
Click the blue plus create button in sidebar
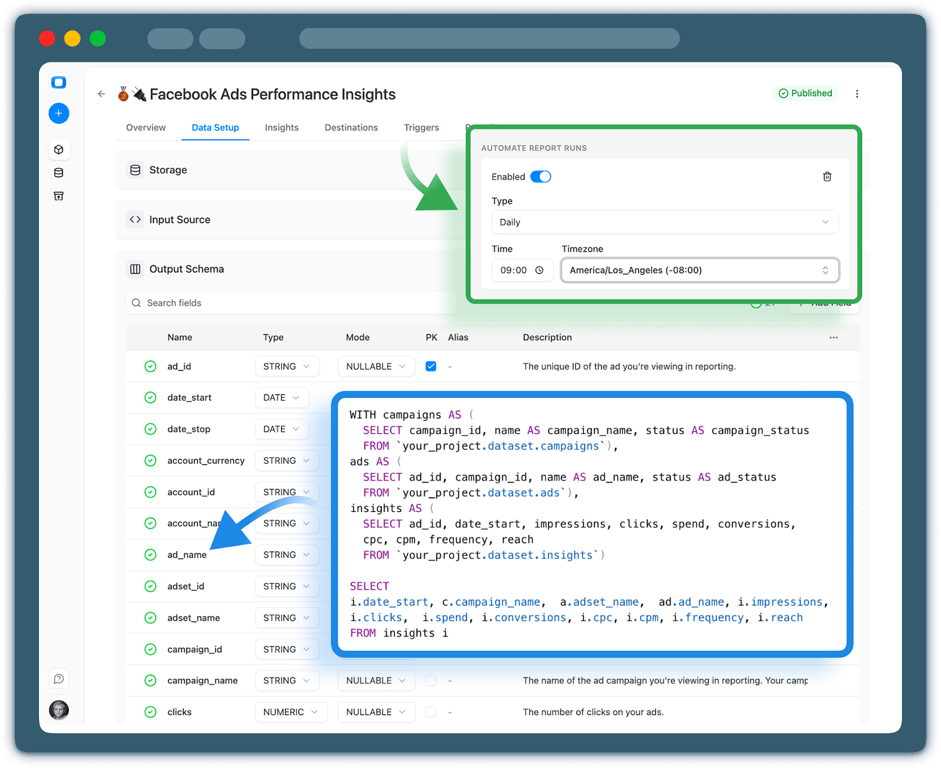click(59, 113)
